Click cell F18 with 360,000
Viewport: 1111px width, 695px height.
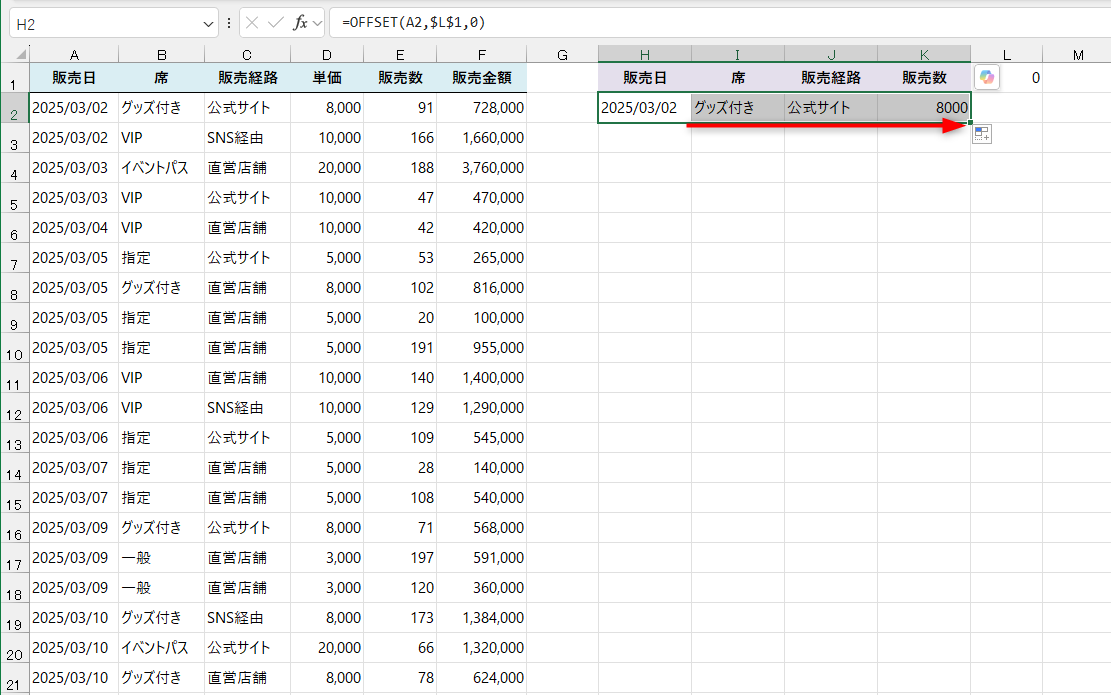click(x=482, y=588)
